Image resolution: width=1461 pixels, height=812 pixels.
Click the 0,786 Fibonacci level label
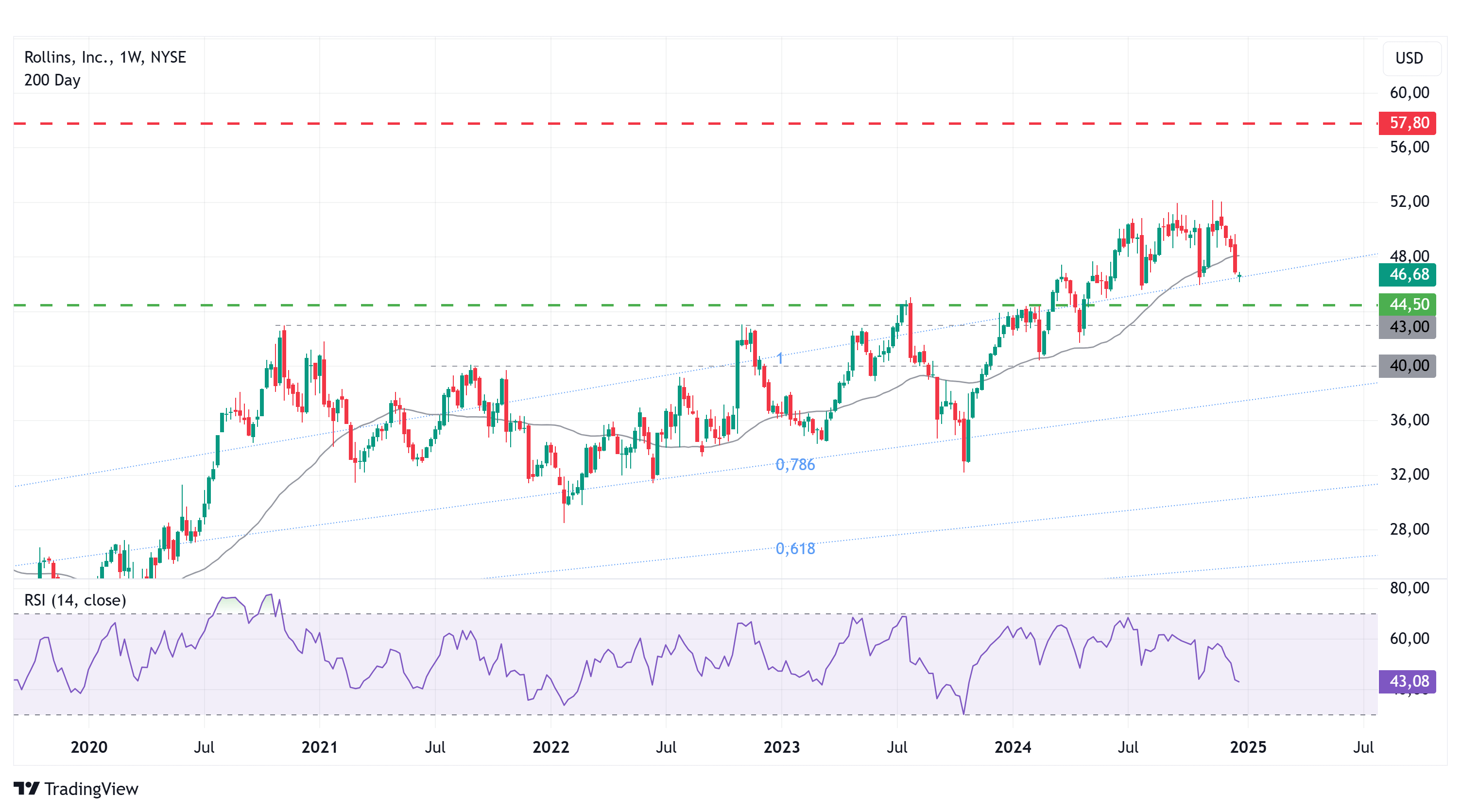pyautogui.click(x=795, y=465)
